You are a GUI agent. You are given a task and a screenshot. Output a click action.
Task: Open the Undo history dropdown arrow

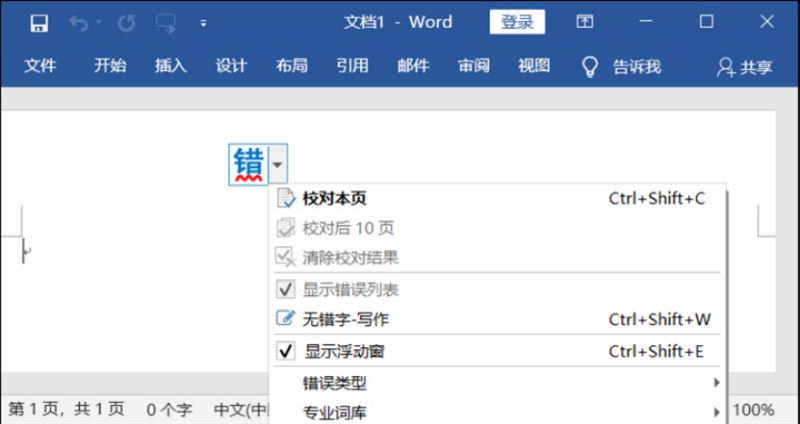(x=98, y=22)
